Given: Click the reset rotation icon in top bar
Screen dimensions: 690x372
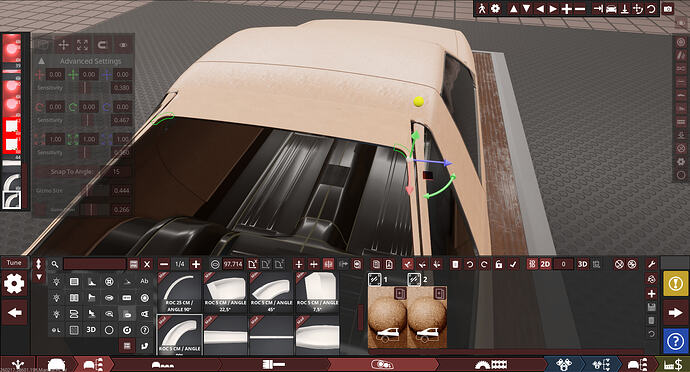Looking at the screenshot, I should pos(651,9).
